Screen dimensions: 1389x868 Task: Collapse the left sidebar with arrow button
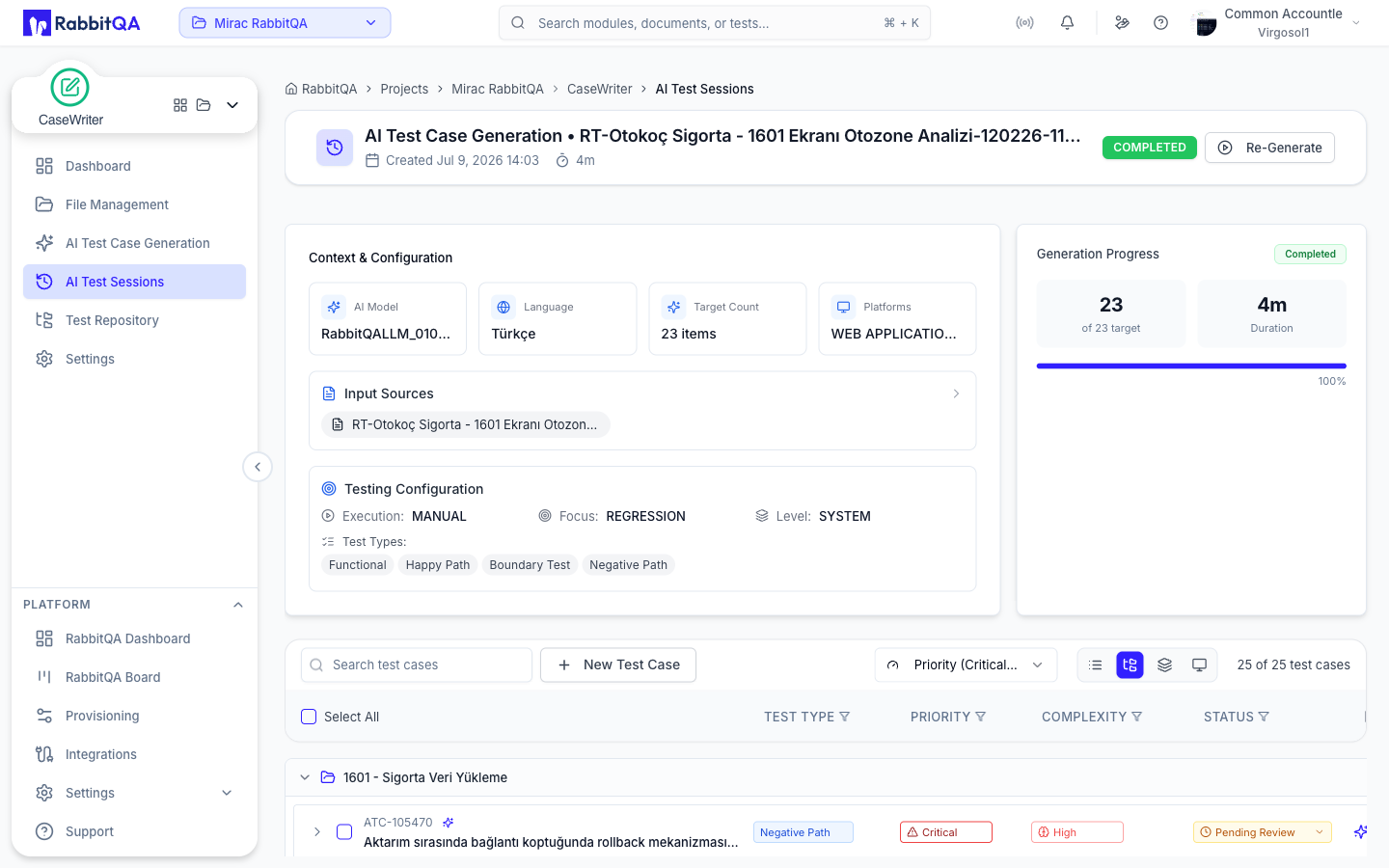(x=258, y=467)
